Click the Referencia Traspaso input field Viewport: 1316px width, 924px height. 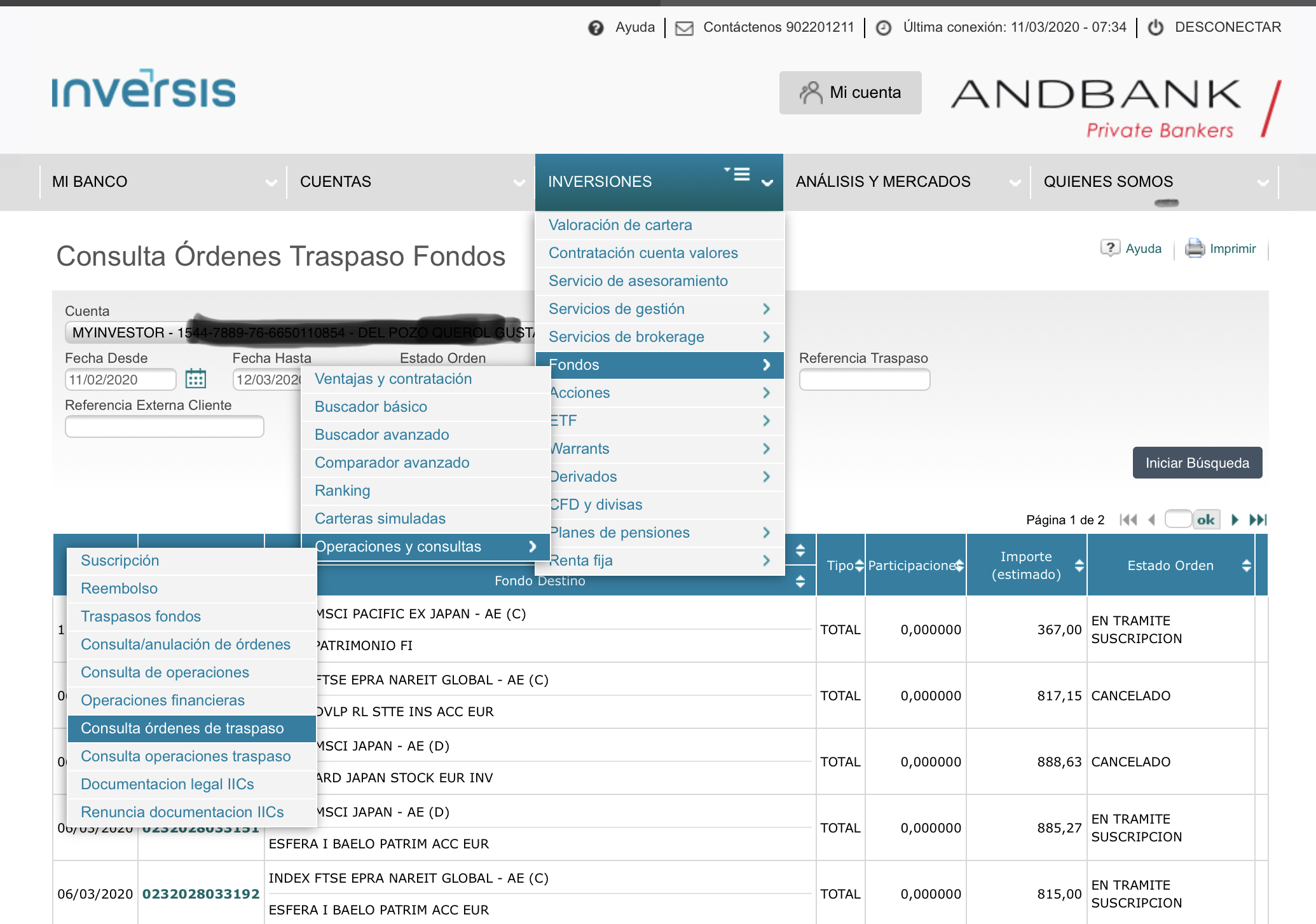[x=864, y=379]
